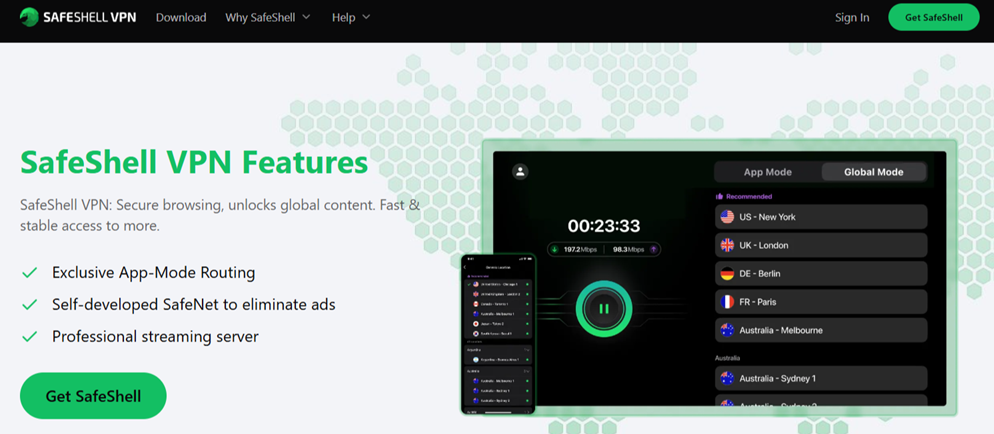Click the French flag icon

pos(727,302)
